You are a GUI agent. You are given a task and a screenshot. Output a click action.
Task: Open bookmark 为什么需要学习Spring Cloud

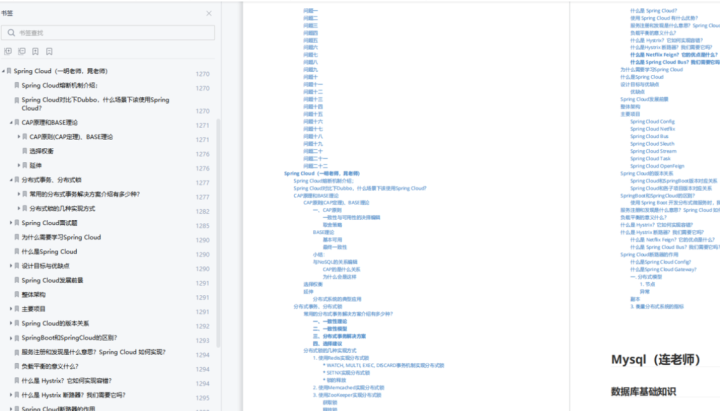[x=61, y=237]
